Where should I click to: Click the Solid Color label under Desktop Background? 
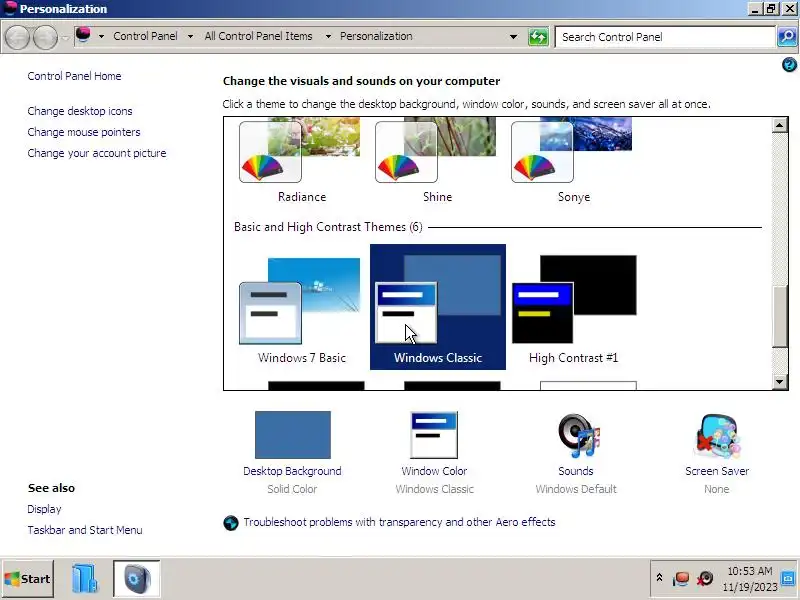tap(292, 489)
